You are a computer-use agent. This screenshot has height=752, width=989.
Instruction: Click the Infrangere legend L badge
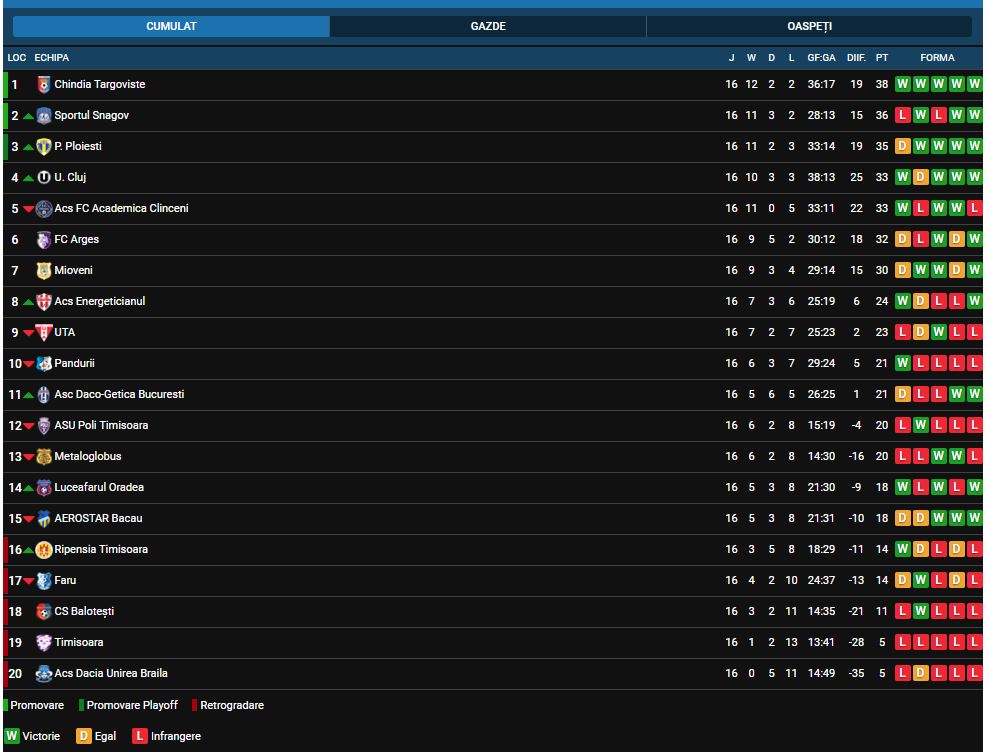[139, 736]
